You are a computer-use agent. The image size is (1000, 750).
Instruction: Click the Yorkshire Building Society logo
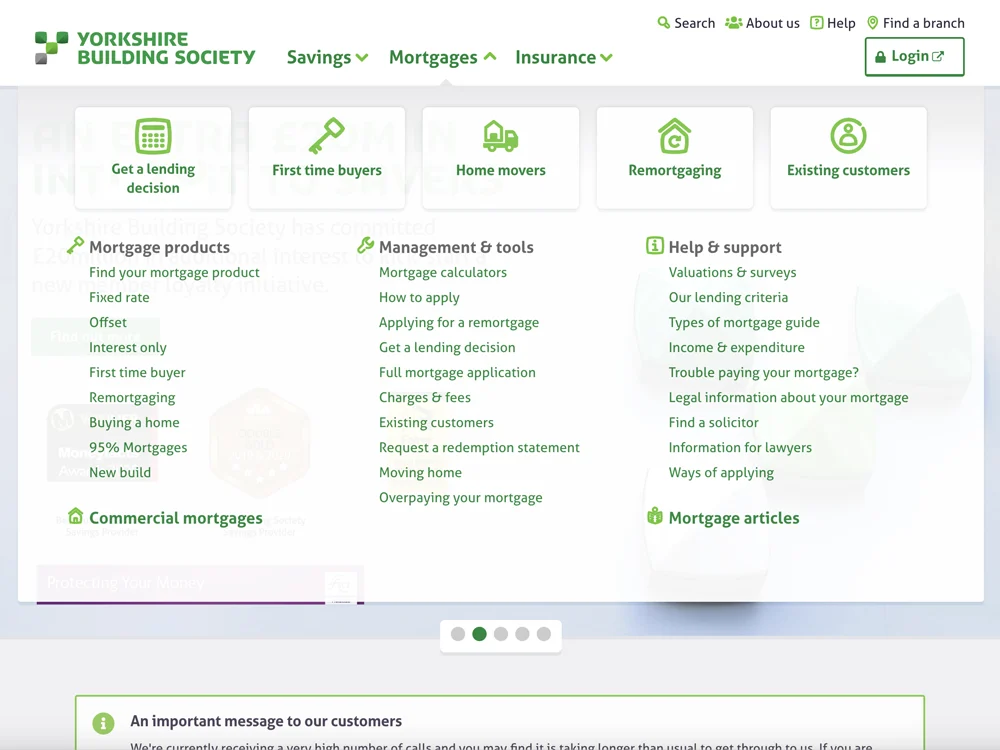pyautogui.click(x=145, y=48)
